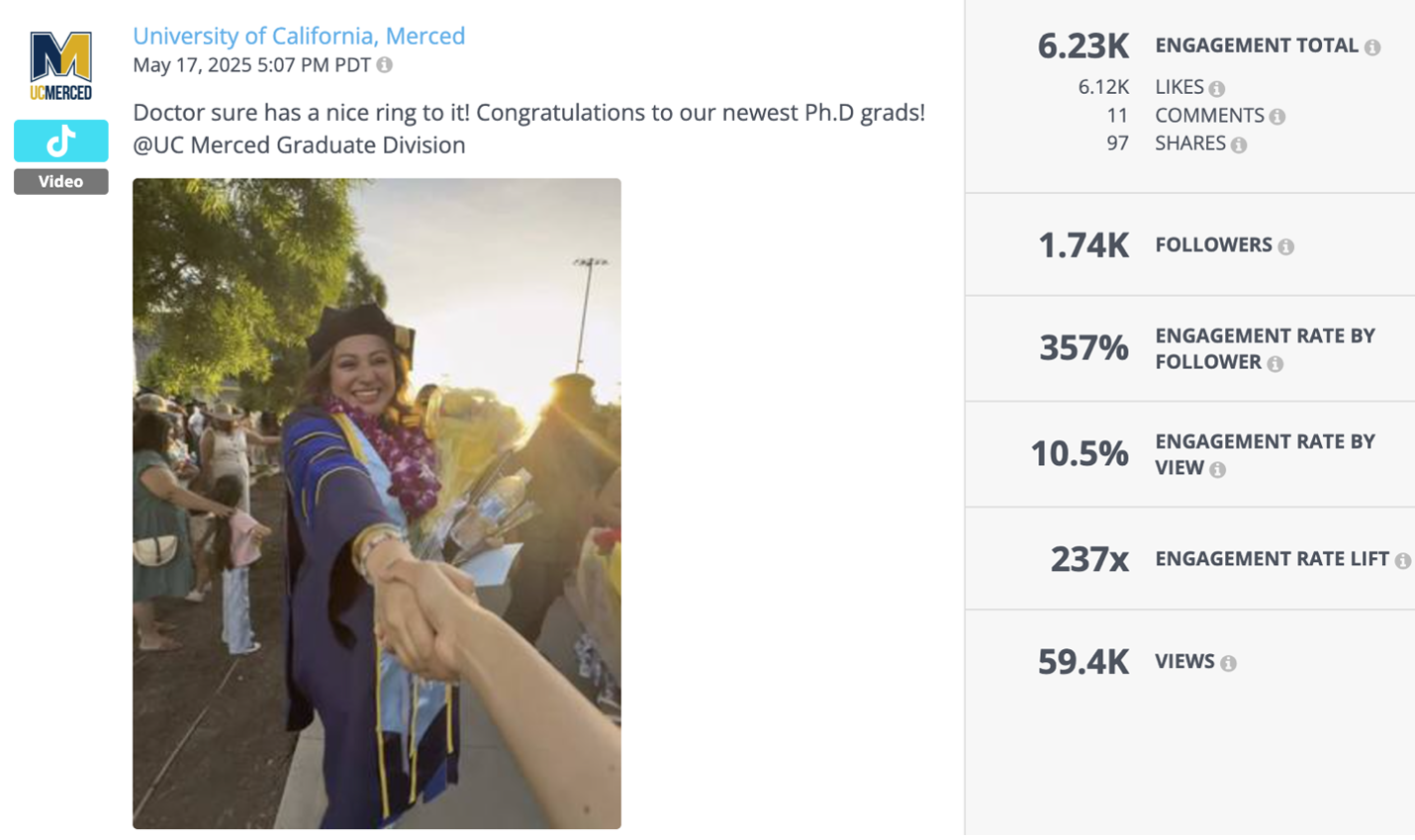Image resolution: width=1415 pixels, height=840 pixels.
Task: Click the 357% engagement rate value
Action: [1084, 348]
